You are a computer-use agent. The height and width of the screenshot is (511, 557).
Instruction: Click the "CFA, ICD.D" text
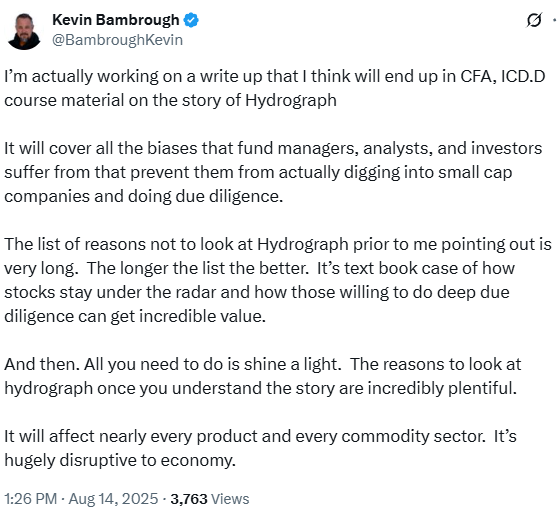pos(503,76)
